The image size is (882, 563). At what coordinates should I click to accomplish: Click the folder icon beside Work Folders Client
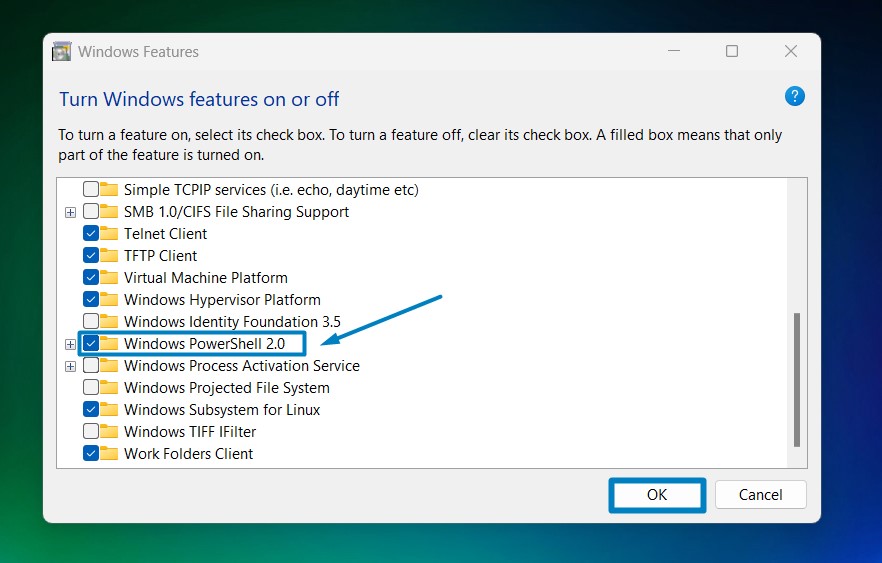[109, 453]
